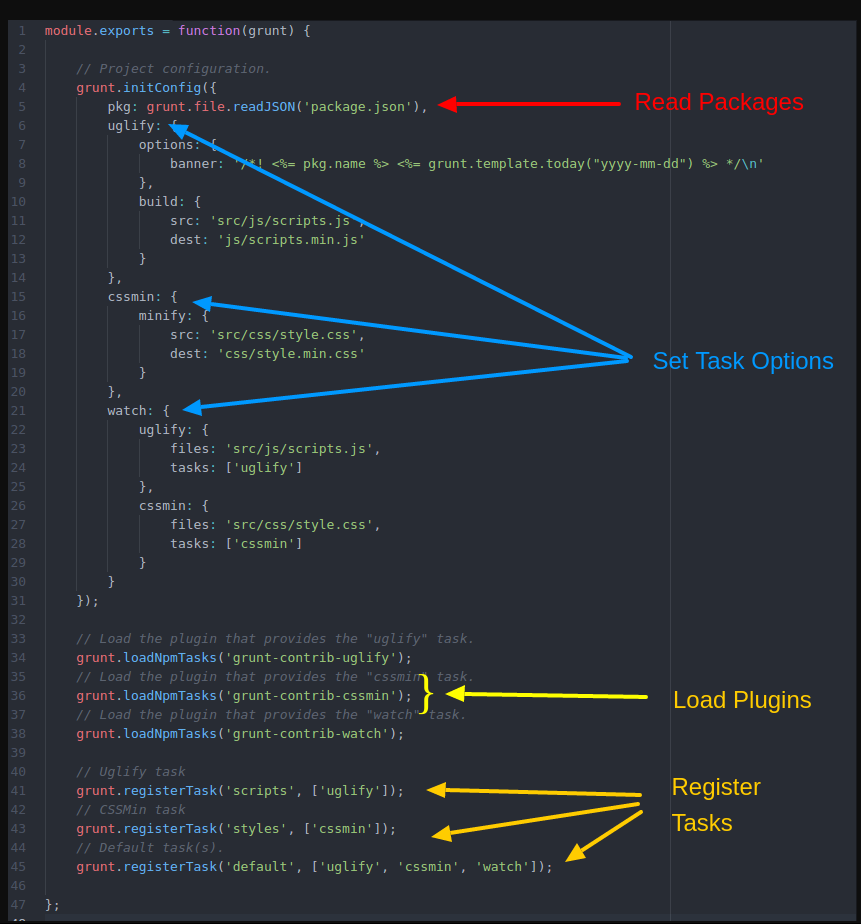
Task: Select the 'src/css/style.css' path
Action: tap(276, 334)
